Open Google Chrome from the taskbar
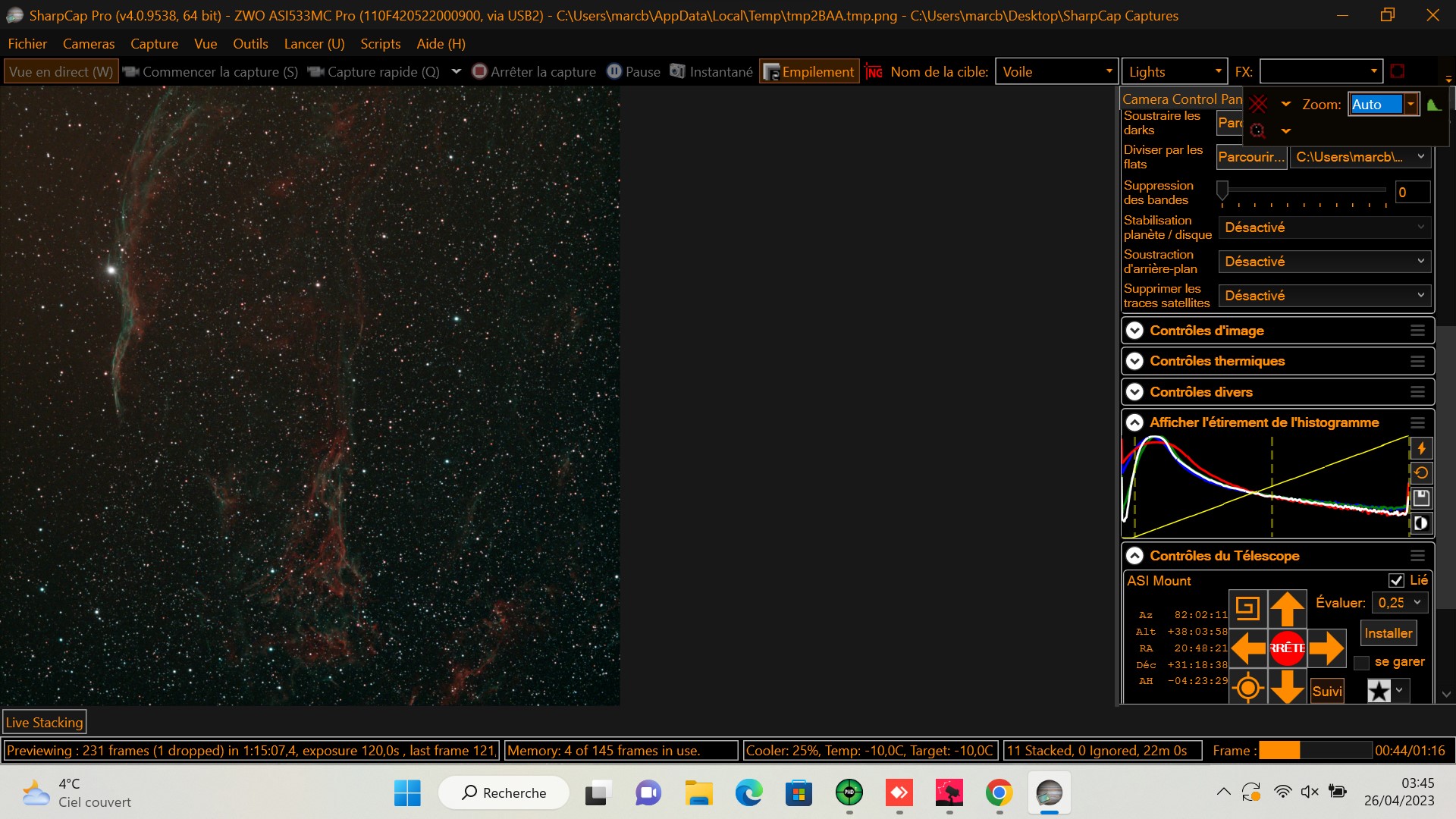 [999, 793]
